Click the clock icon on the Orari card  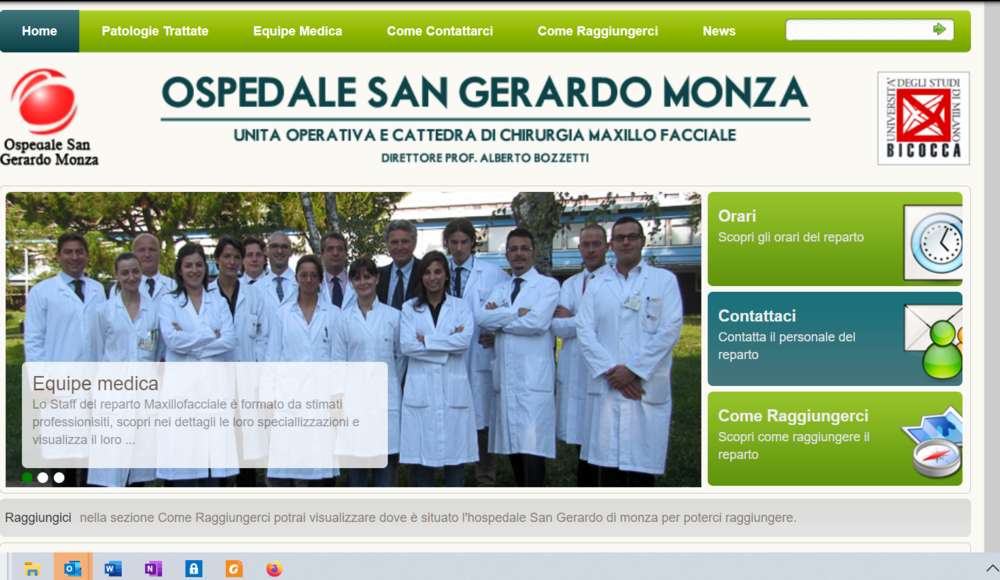[933, 242]
